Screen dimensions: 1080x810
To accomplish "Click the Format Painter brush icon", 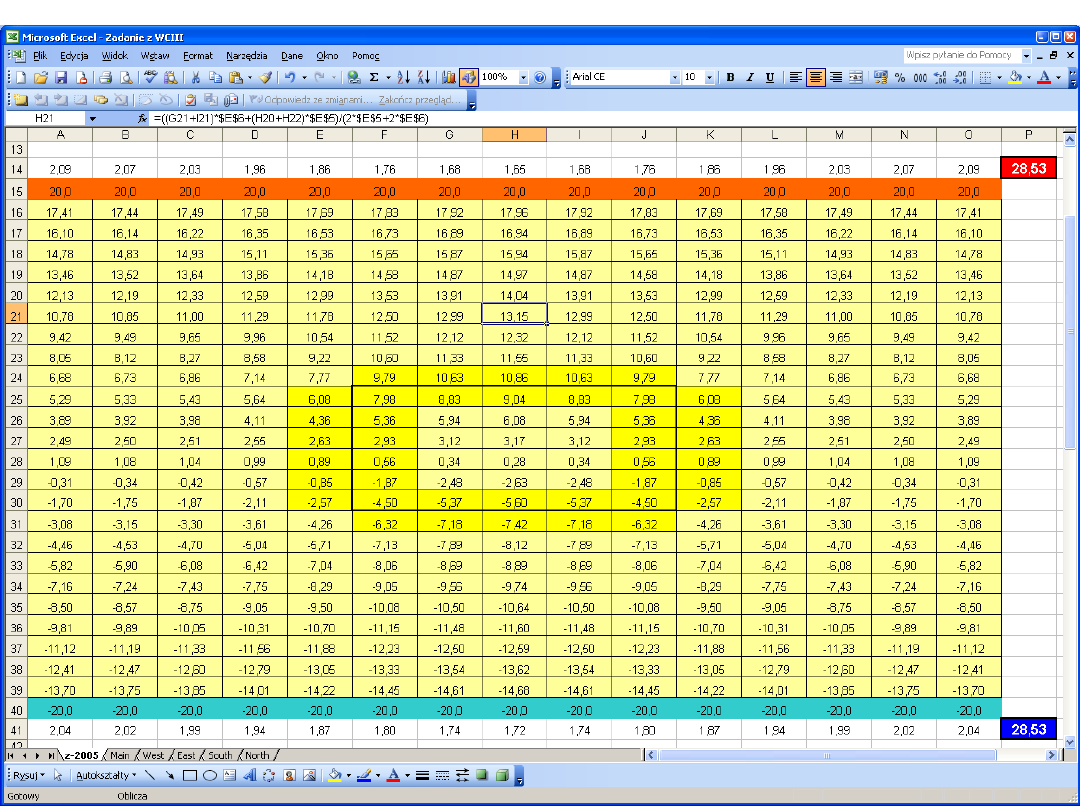I will pos(265,77).
